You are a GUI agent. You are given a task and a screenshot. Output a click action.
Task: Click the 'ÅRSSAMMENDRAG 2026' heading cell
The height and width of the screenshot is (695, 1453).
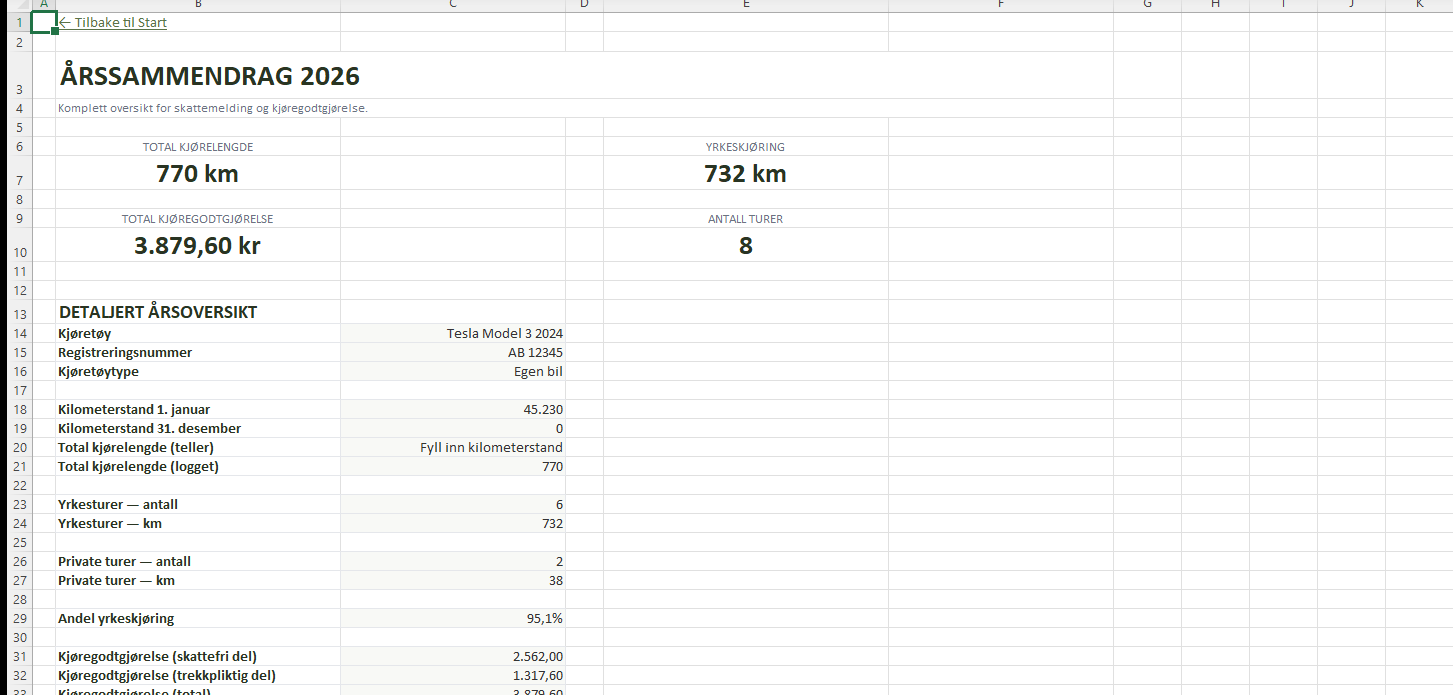[x=210, y=76]
